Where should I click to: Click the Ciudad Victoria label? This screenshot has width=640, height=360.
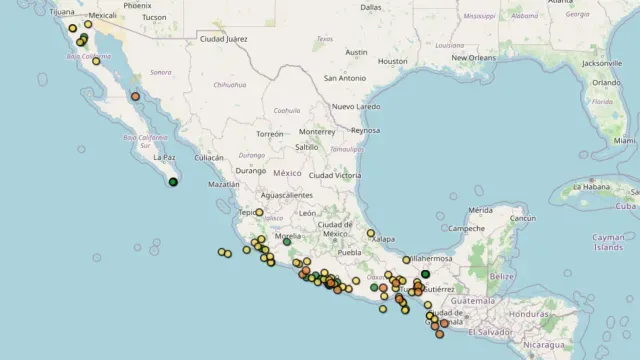pyautogui.click(x=335, y=176)
